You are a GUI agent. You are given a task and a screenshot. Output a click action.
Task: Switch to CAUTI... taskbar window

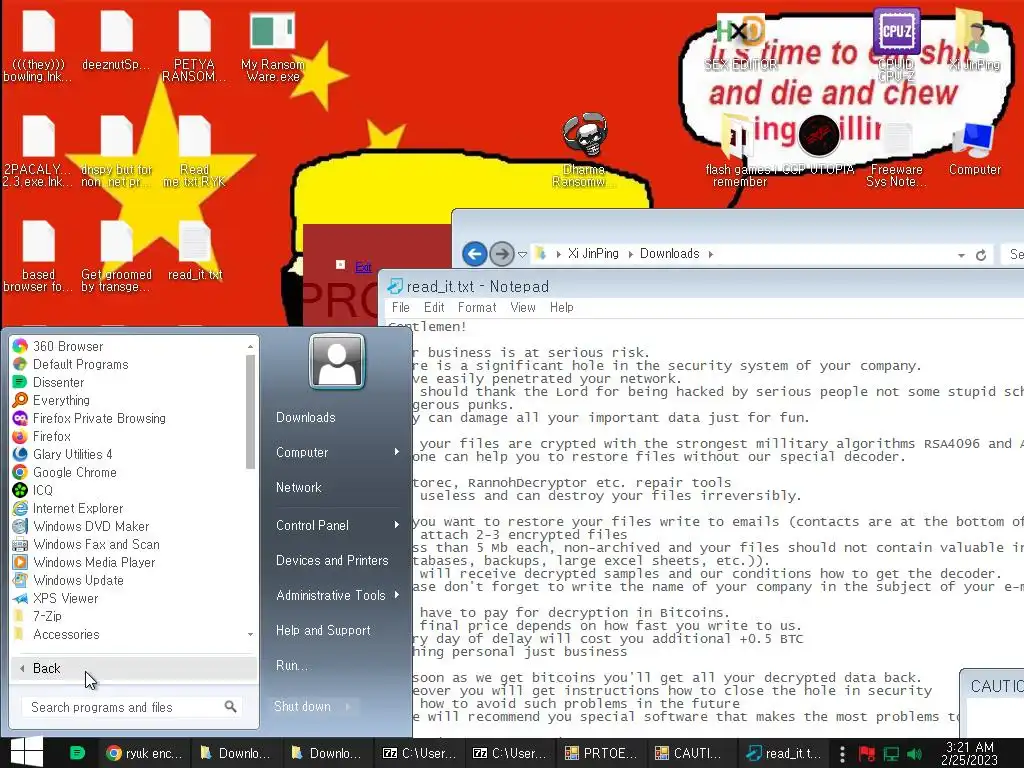pos(690,753)
